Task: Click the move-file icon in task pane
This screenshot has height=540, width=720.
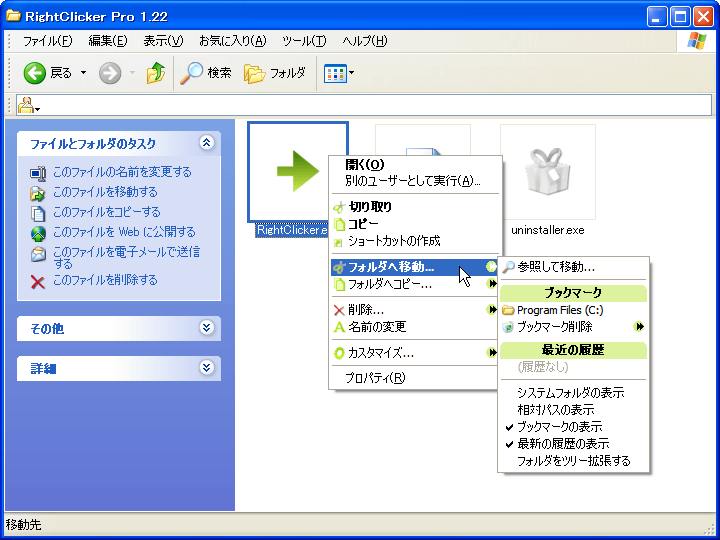Action: 38,193
